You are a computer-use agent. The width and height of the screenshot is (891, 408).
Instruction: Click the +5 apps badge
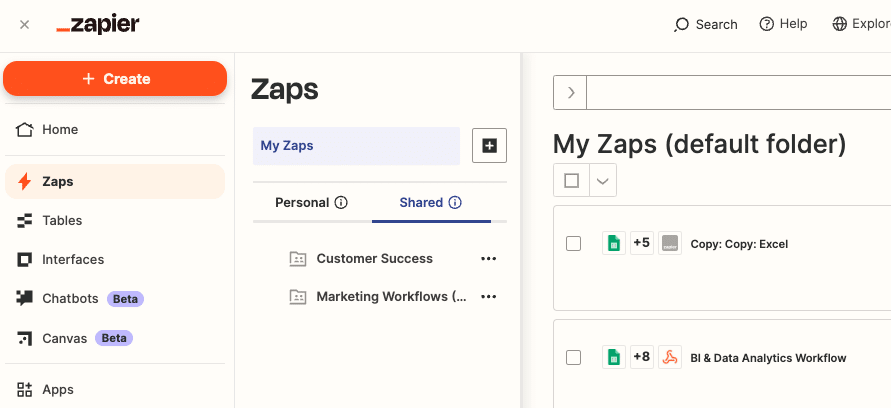point(642,243)
